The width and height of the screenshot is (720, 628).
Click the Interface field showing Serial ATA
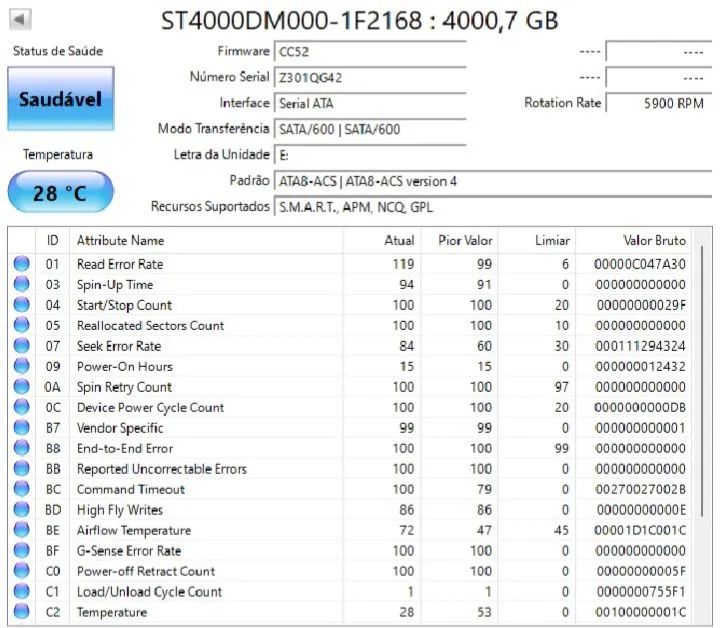(x=370, y=103)
